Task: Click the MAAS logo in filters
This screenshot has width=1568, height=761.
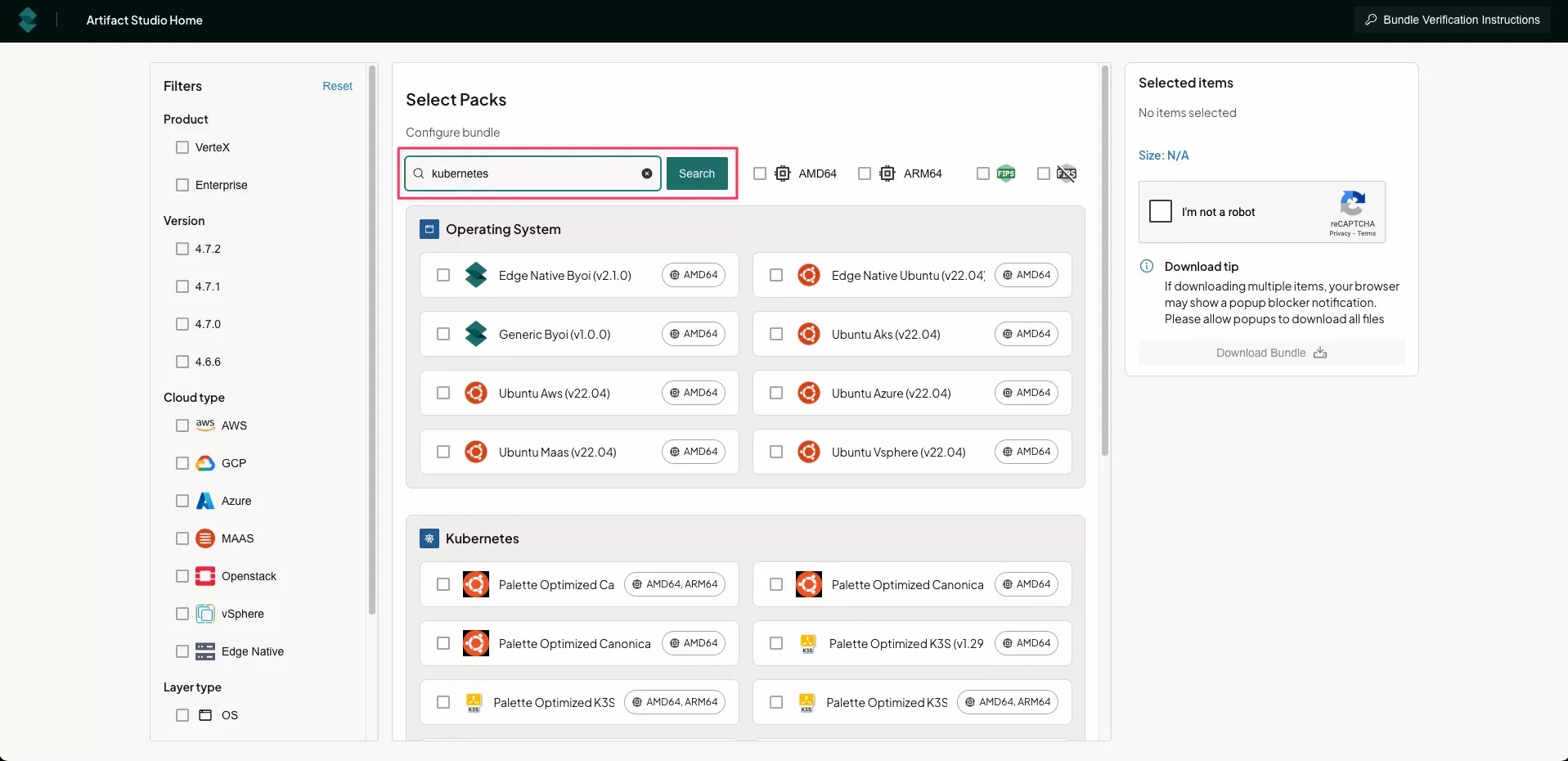Action: pyautogui.click(x=205, y=538)
